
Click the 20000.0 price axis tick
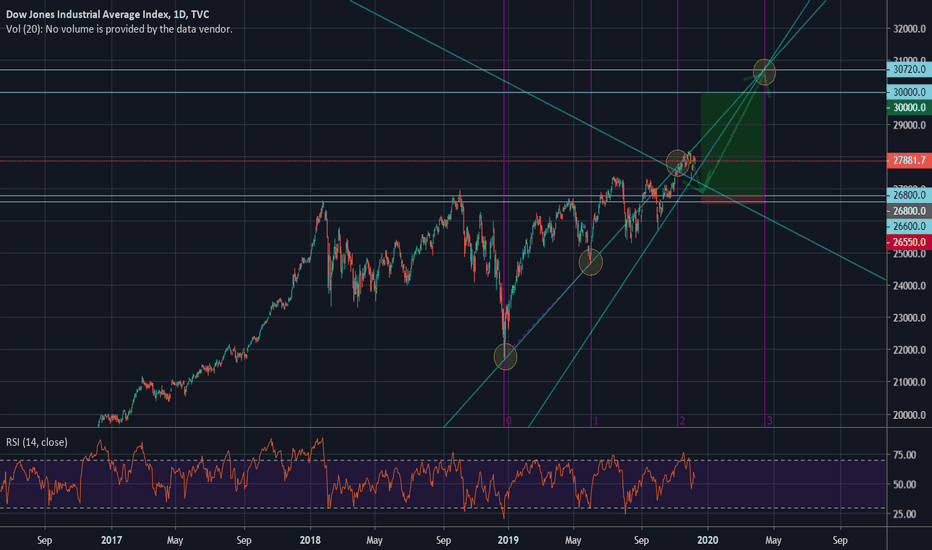click(x=909, y=414)
